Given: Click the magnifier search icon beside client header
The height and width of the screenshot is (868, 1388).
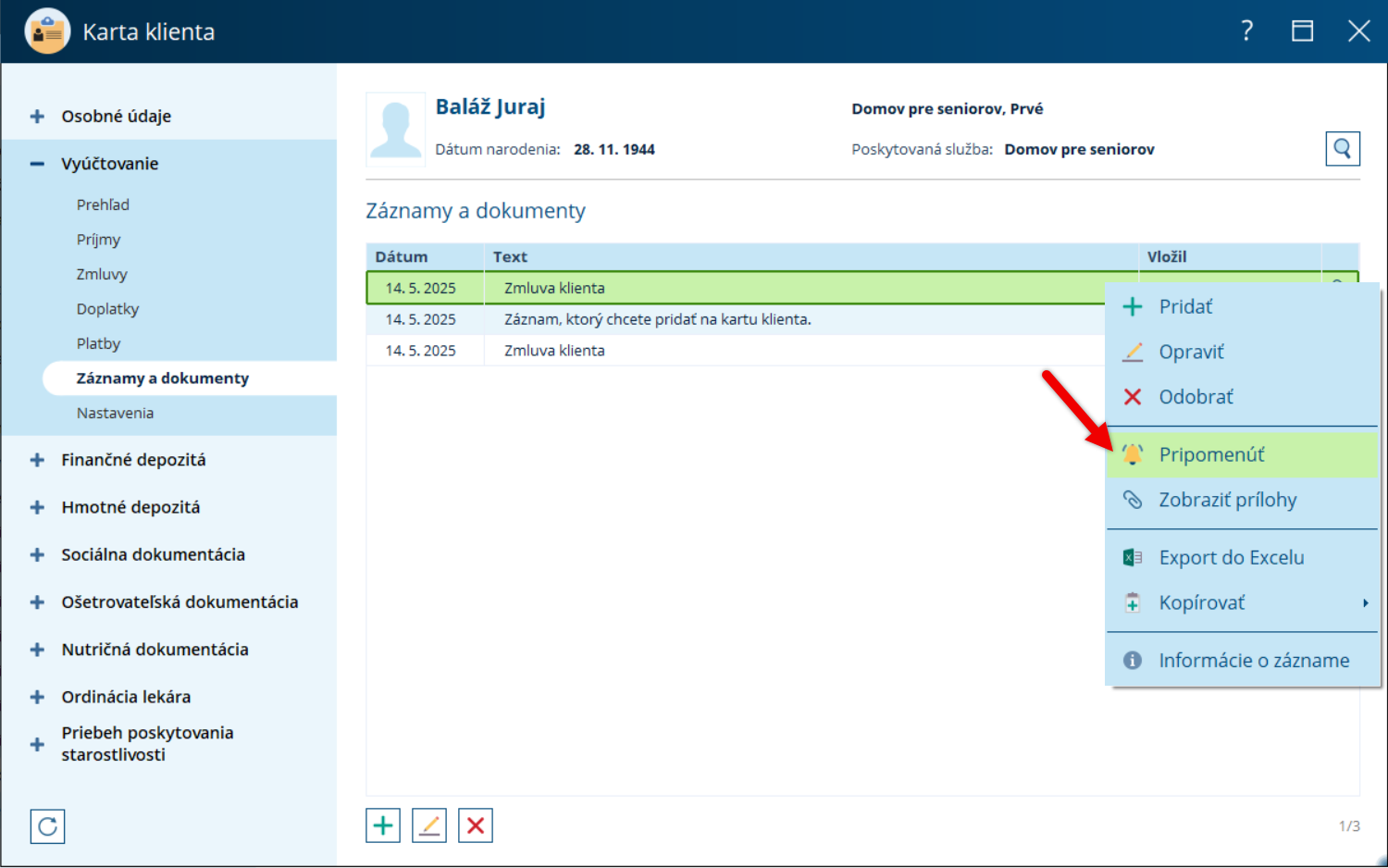Looking at the screenshot, I should click(x=1342, y=148).
